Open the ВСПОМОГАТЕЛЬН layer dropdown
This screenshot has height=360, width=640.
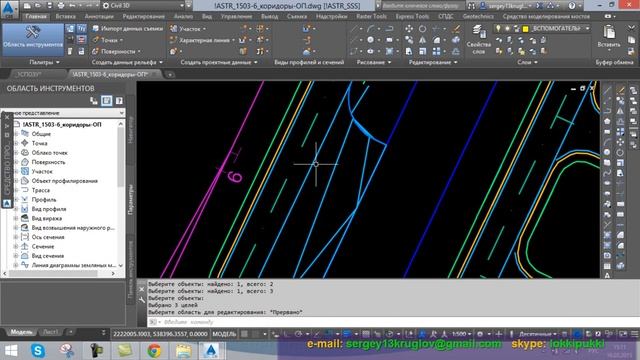[587, 29]
